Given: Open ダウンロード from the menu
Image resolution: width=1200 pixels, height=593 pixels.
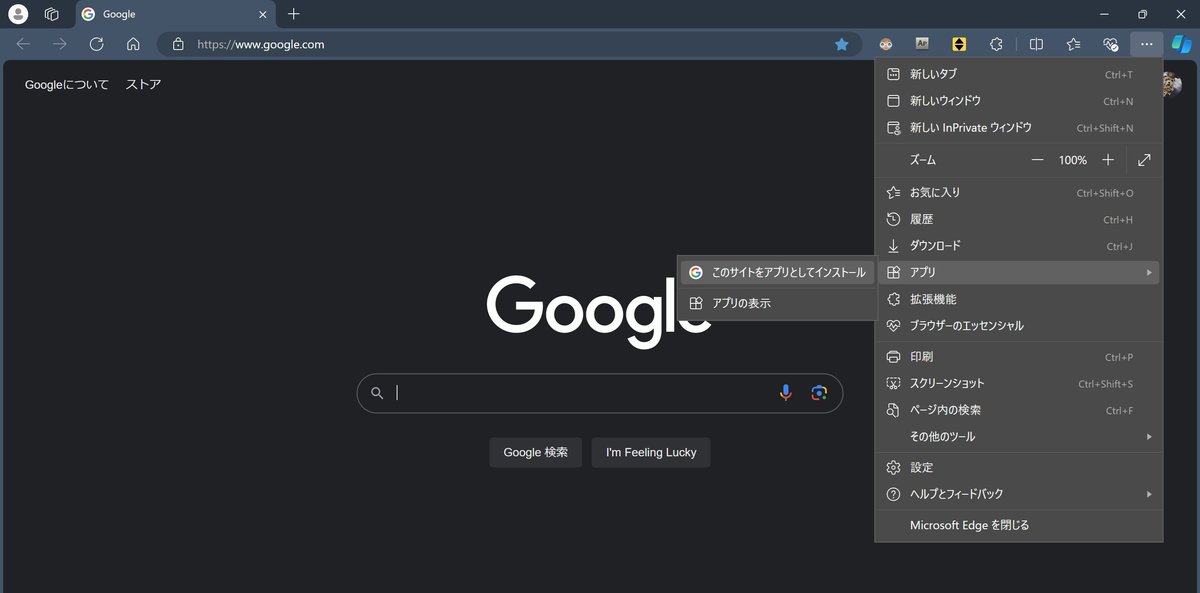Looking at the screenshot, I should (1019, 246).
